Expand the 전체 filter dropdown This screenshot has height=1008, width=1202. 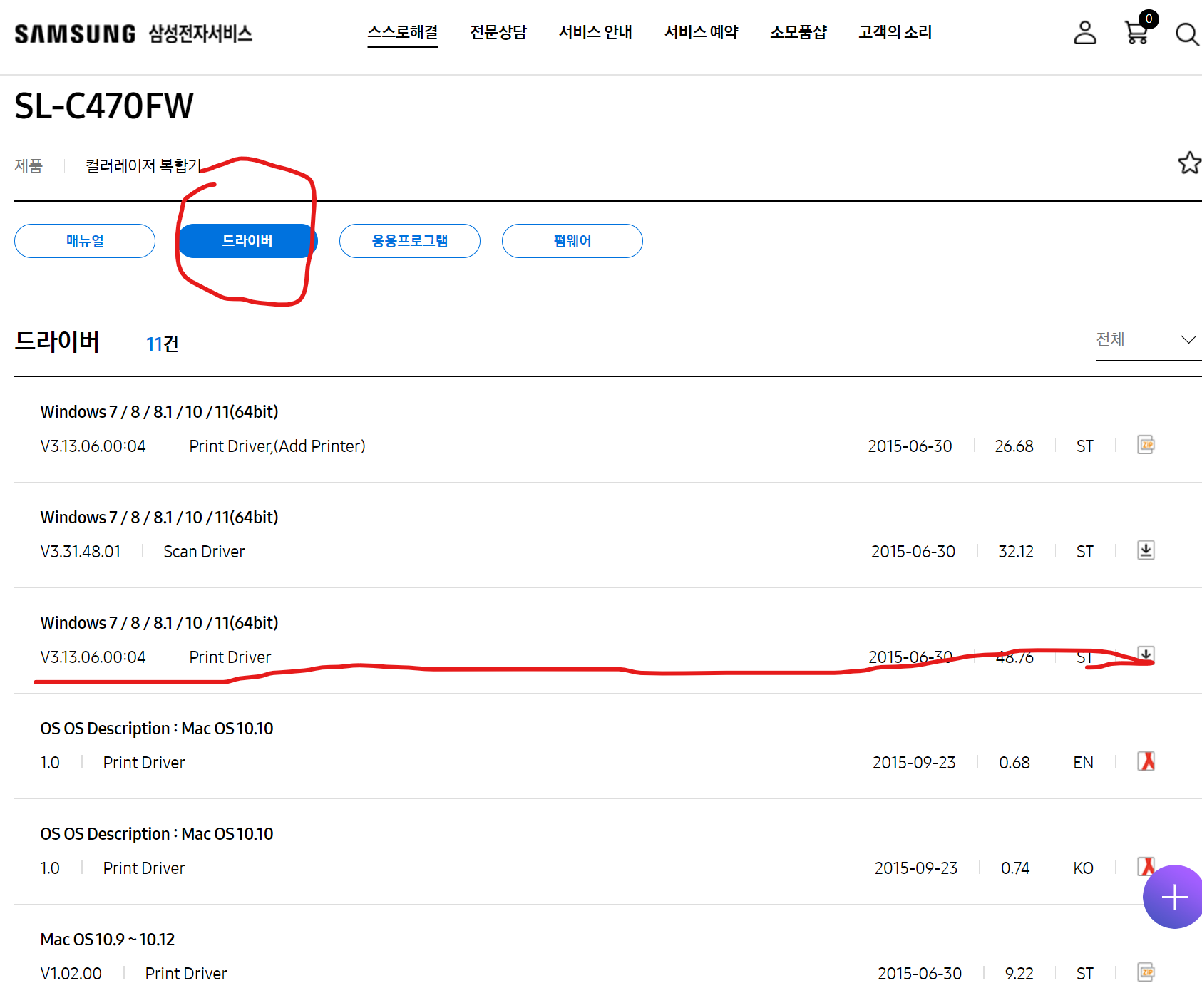click(1148, 340)
